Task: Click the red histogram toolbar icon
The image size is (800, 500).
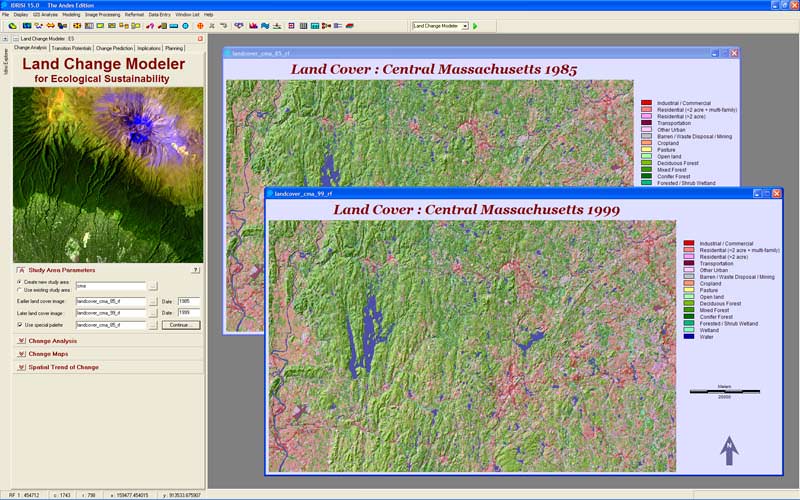Action: [x=253, y=26]
